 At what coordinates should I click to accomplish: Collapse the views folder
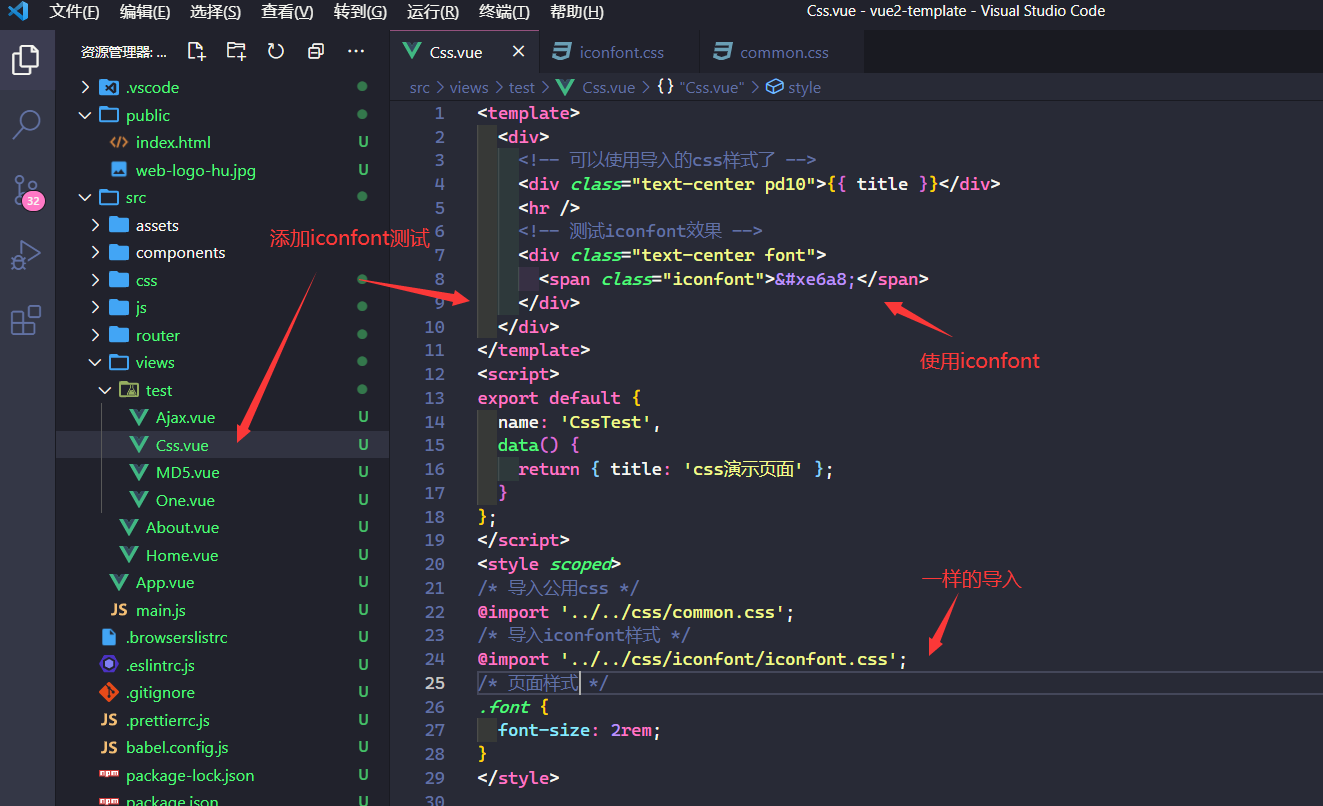pos(155,362)
